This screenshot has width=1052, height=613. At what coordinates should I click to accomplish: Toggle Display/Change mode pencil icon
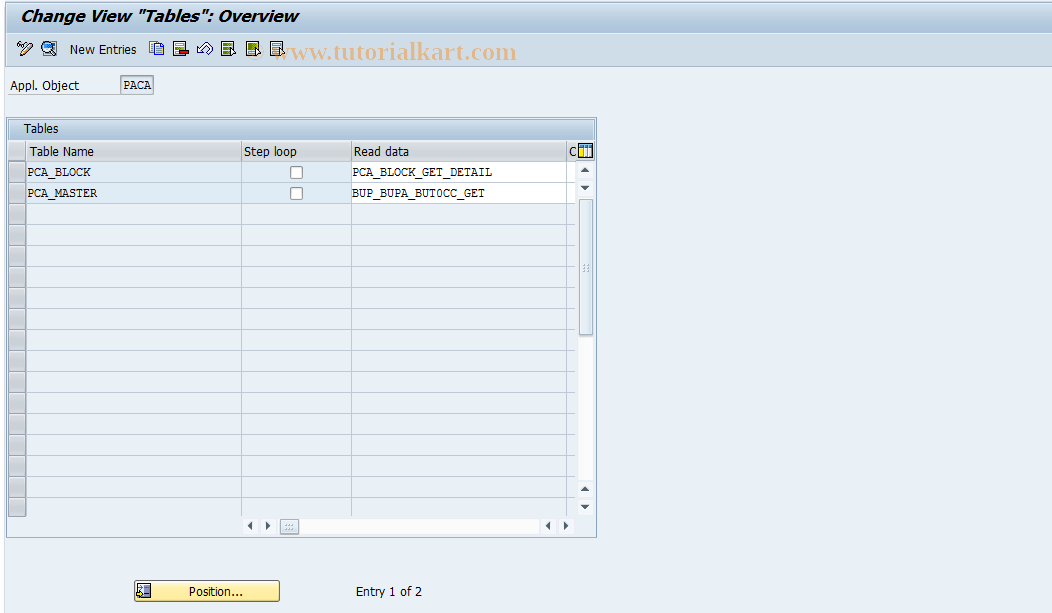pos(24,49)
